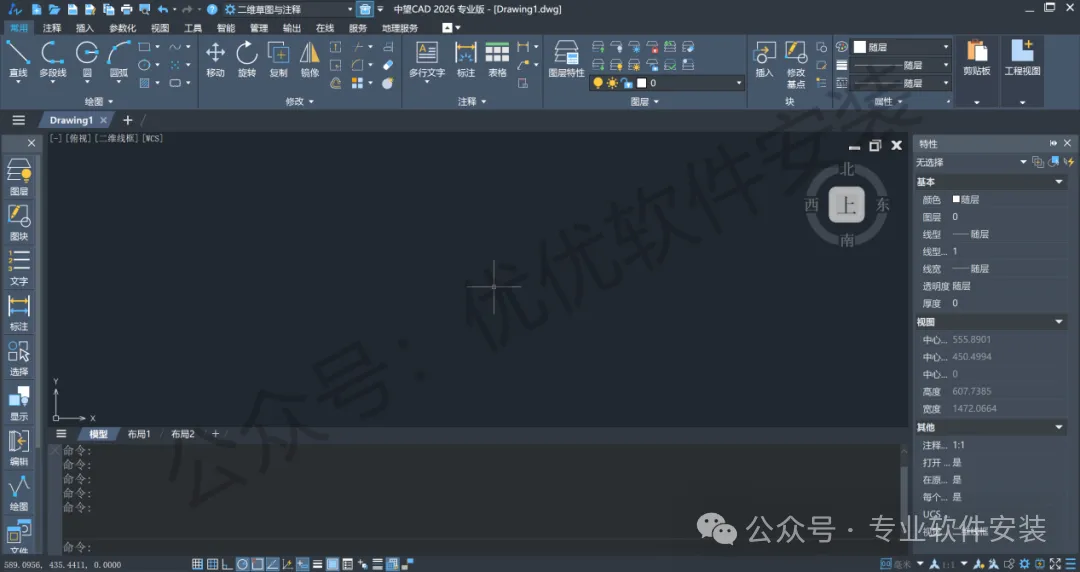Image resolution: width=1080 pixels, height=572 pixels.
Task: Click the rectangle tool icon in 绘图 panel
Action: [145, 47]
